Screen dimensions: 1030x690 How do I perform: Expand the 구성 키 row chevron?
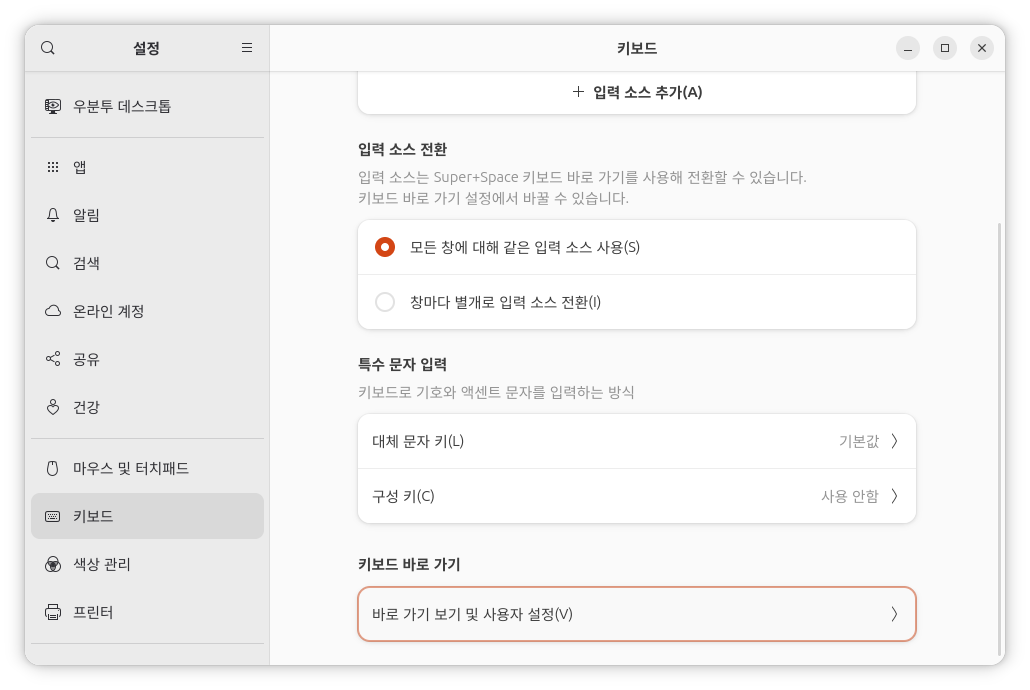click(894, 496)
